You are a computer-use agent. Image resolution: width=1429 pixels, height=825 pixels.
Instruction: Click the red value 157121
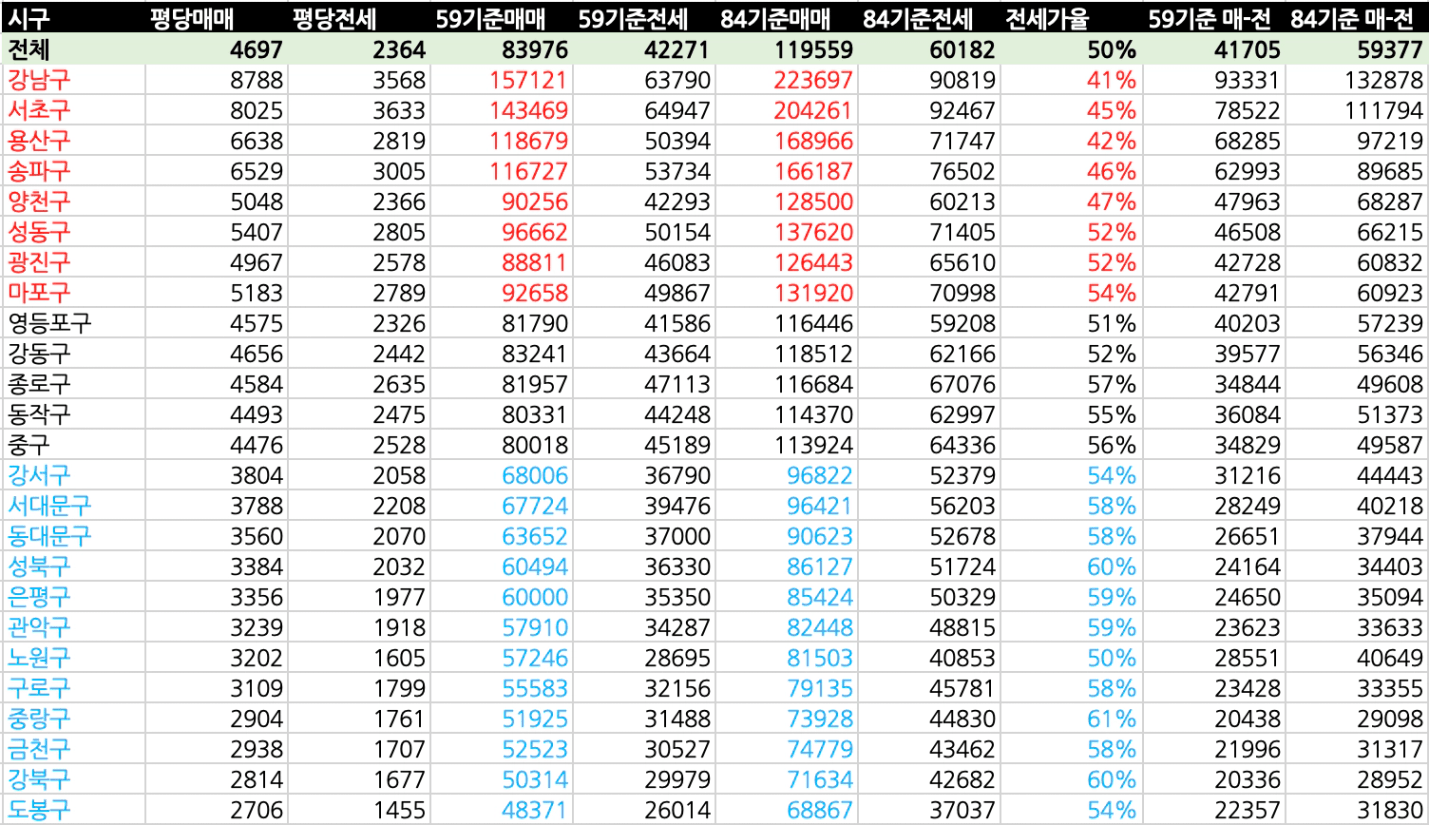pos(529,79)
